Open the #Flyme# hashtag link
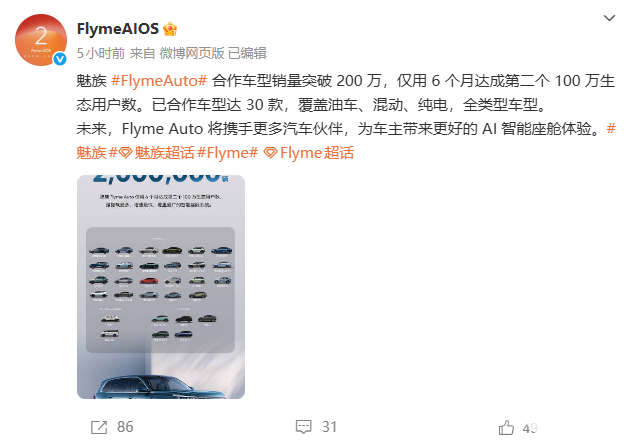Screen dimensions: 634x445 click(x=227, y=153)
